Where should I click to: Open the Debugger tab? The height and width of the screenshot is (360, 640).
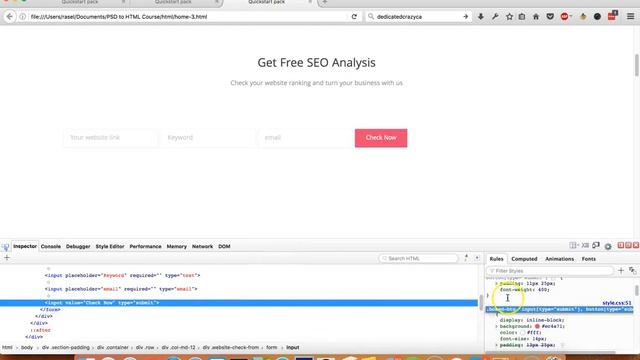78,247
